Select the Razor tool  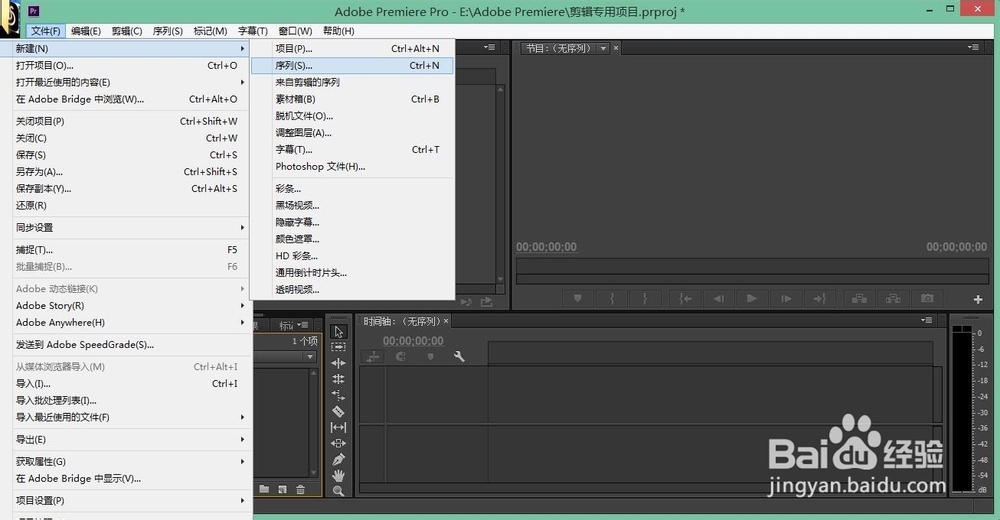click(x=339, y=412)
